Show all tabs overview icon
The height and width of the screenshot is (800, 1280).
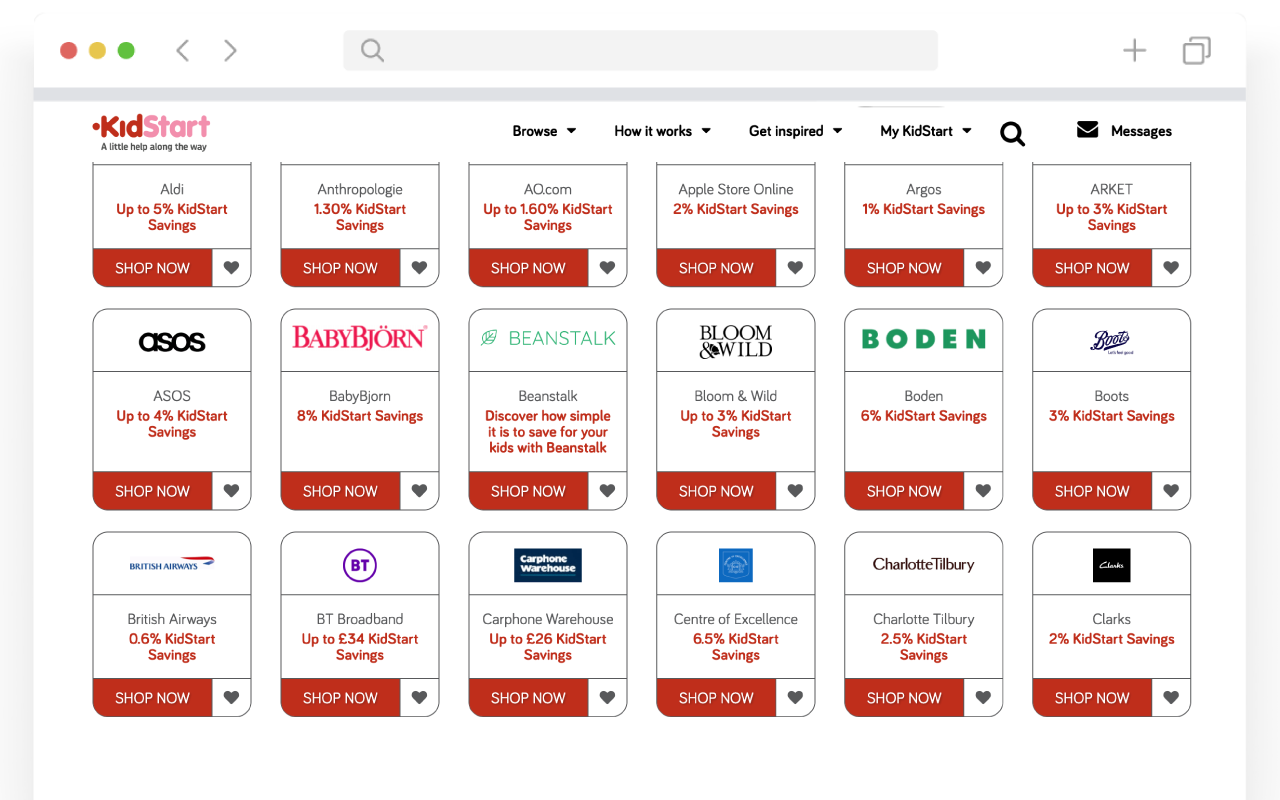(x=1196, y=50)
